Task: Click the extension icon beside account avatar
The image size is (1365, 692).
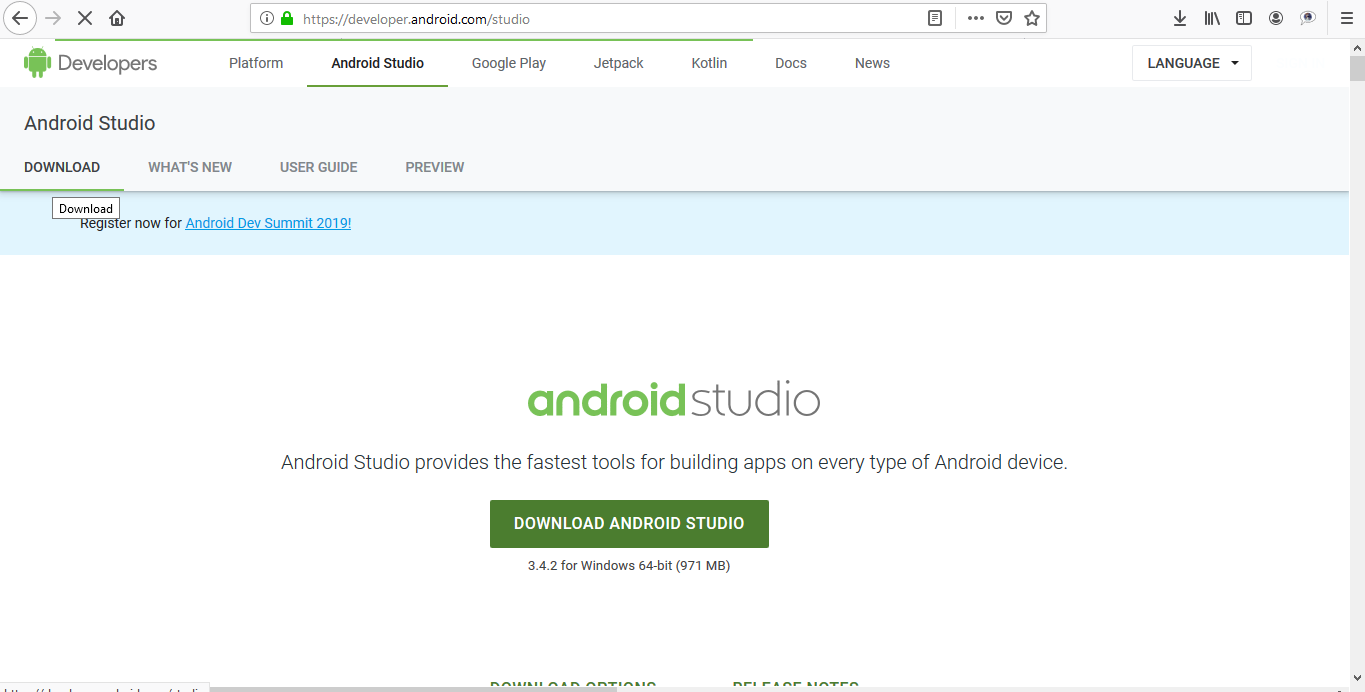Action: click(1307, 18)
